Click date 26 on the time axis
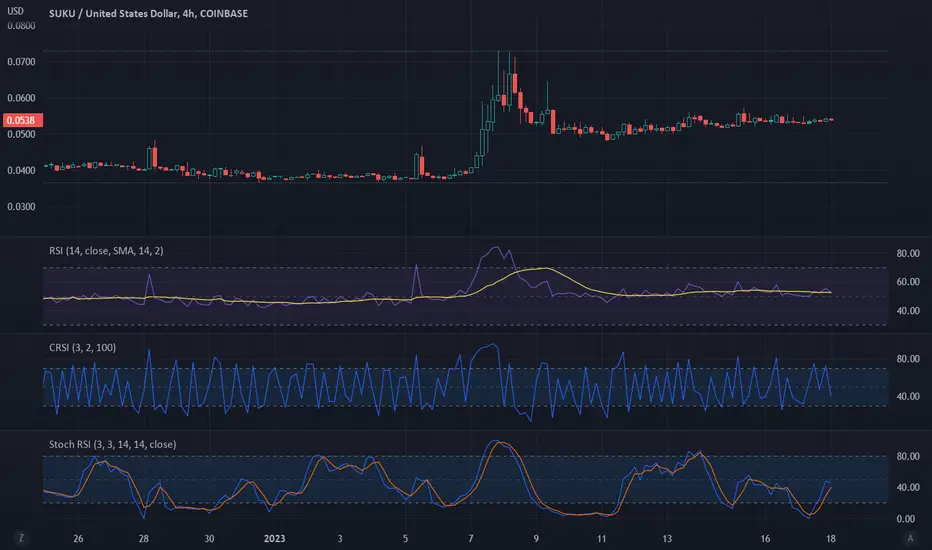Image resolution: width=932 pixels, height=550 pixels. (x=78, y=539)
